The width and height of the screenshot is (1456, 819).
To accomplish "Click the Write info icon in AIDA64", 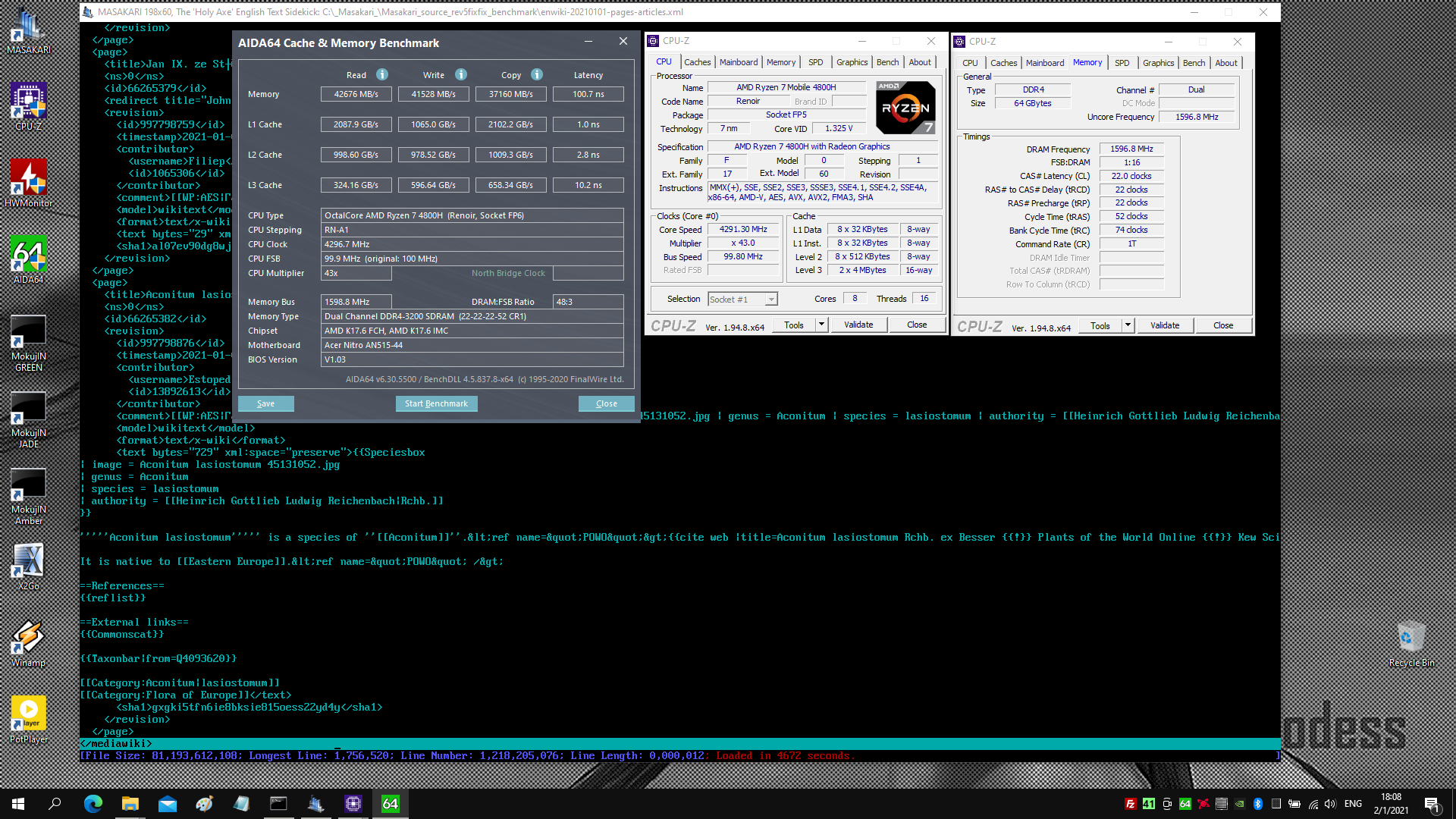I will (461, 74).
